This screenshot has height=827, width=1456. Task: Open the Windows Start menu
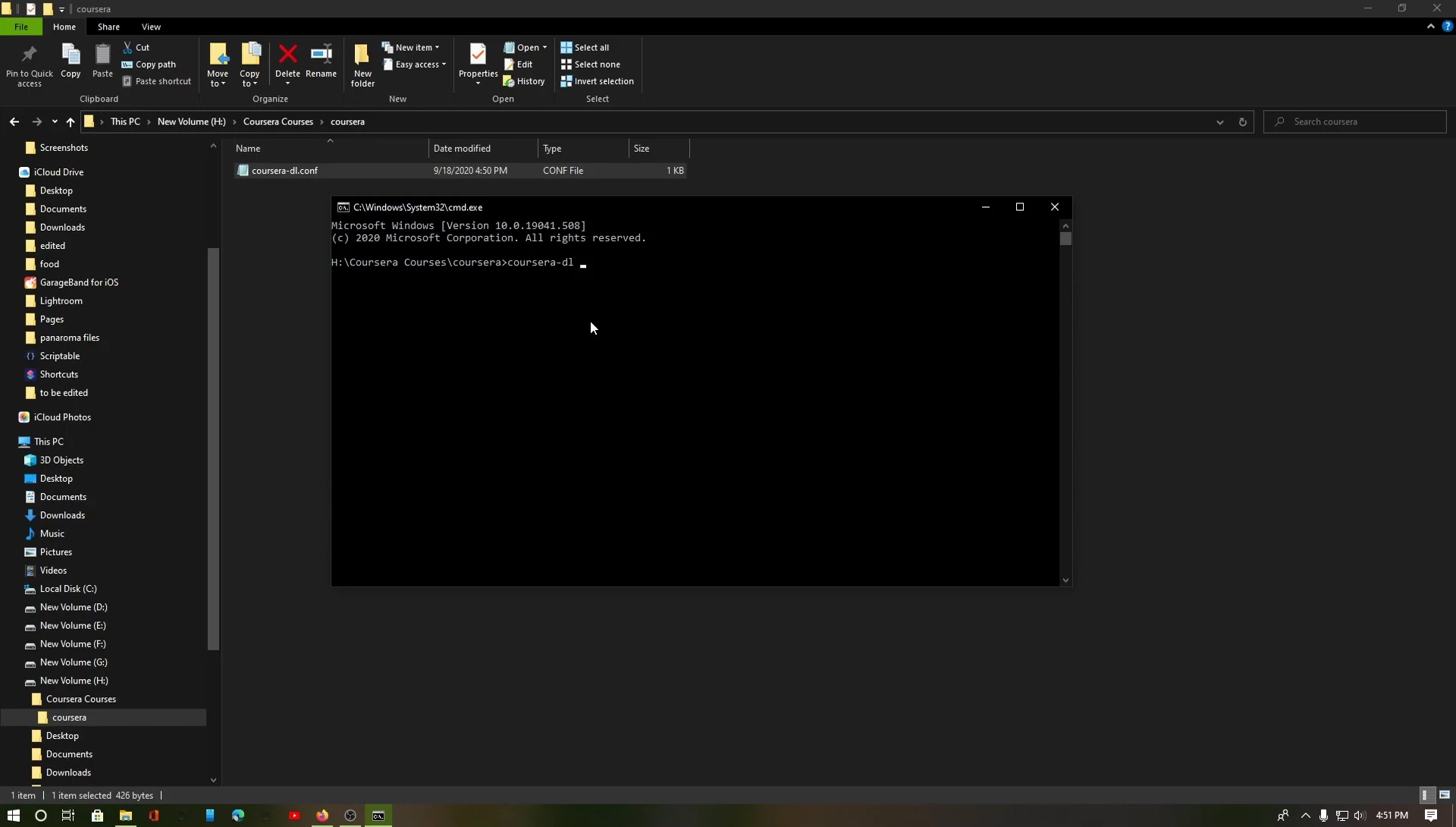click(x=13, y=816)
